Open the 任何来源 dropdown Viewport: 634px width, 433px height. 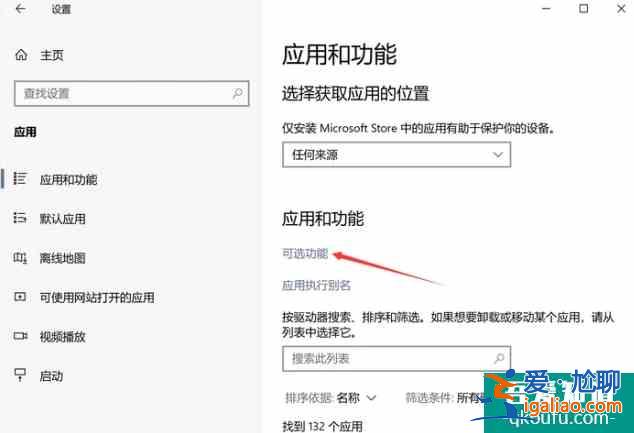396,154
